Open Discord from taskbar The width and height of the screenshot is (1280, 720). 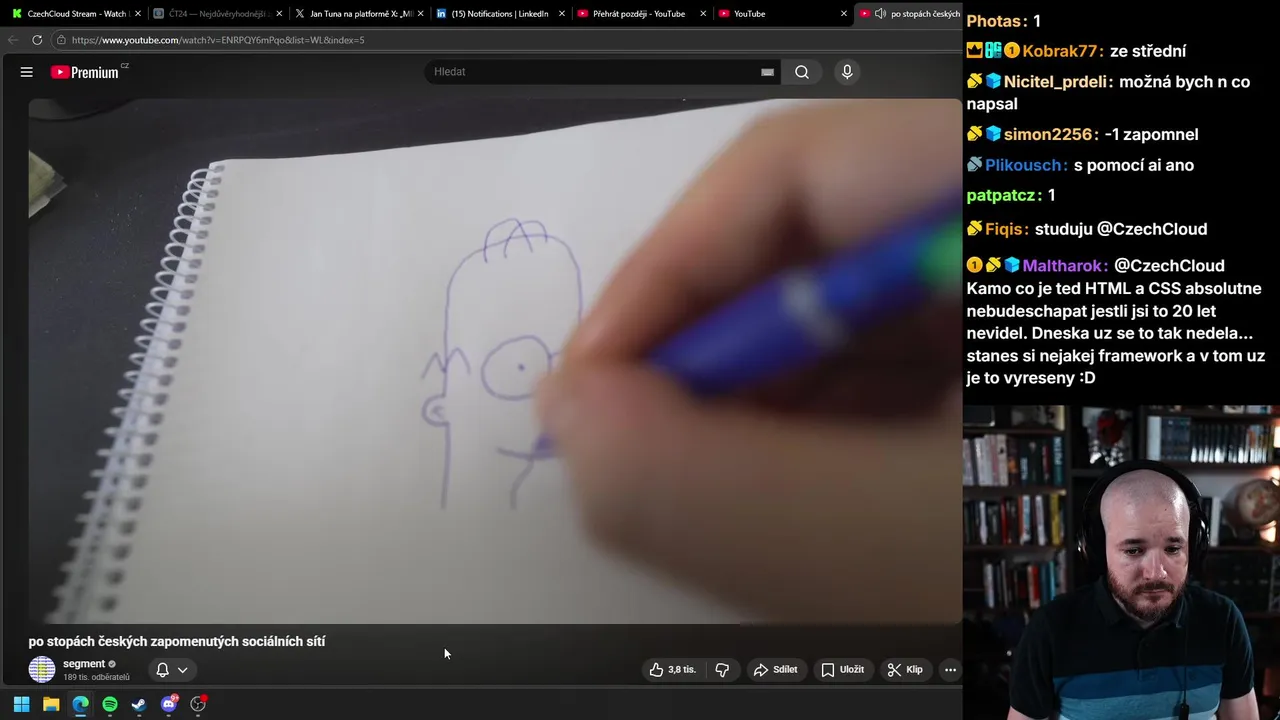point(169,704)
